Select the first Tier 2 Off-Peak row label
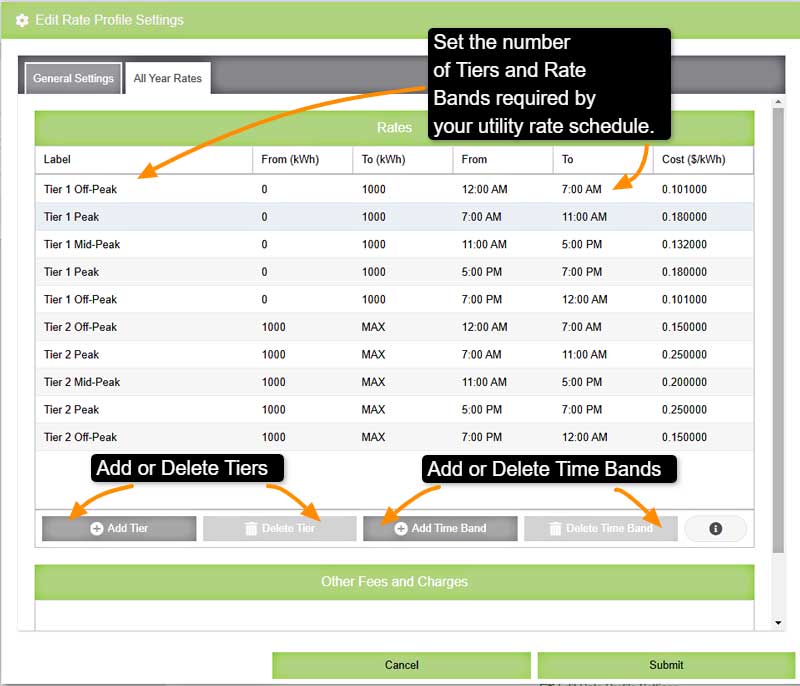 tap(80, 327)
